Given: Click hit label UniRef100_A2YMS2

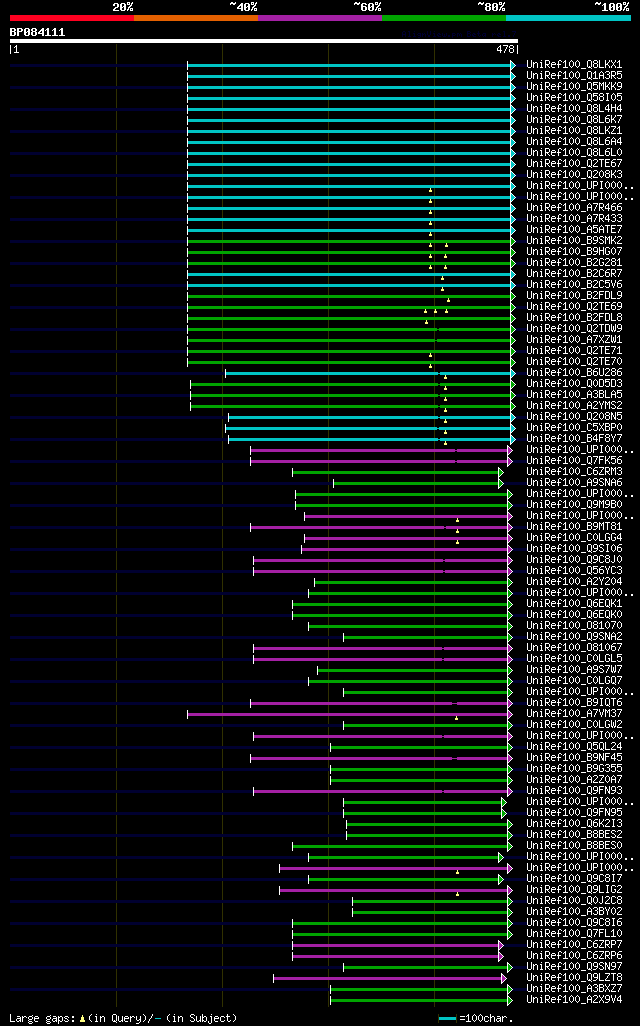Looking at the screenshot, I should 574,406.
